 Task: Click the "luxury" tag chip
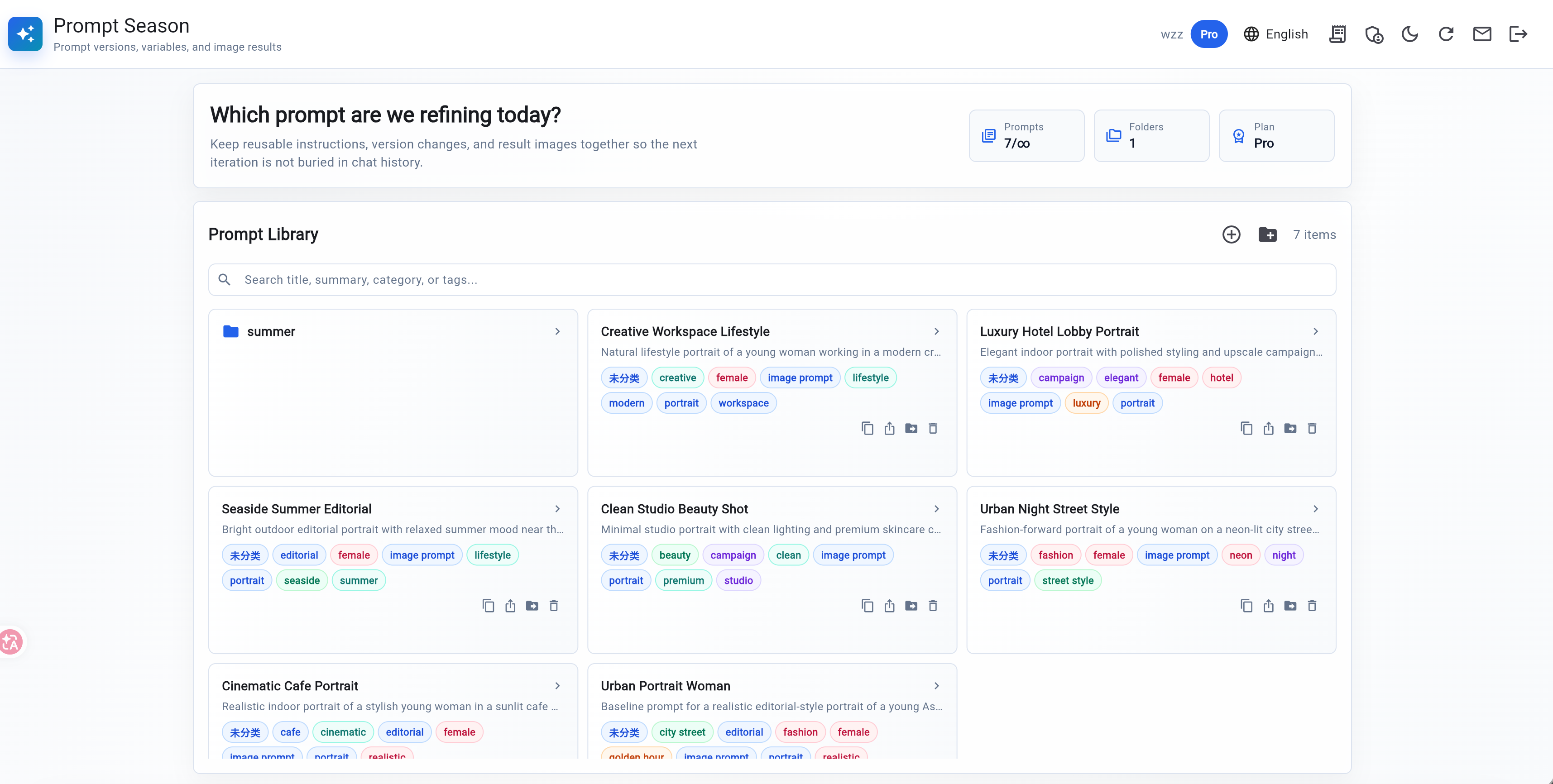(1086, 403)
